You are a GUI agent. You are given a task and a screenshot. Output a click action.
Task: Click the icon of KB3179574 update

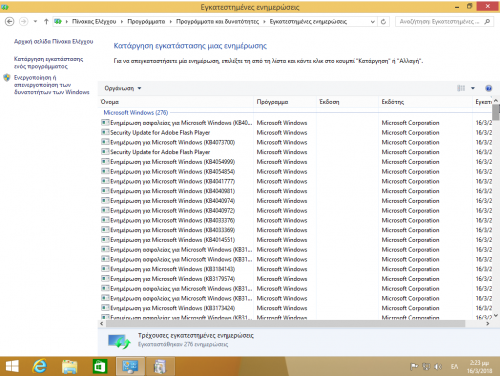(x=105, y=278)
